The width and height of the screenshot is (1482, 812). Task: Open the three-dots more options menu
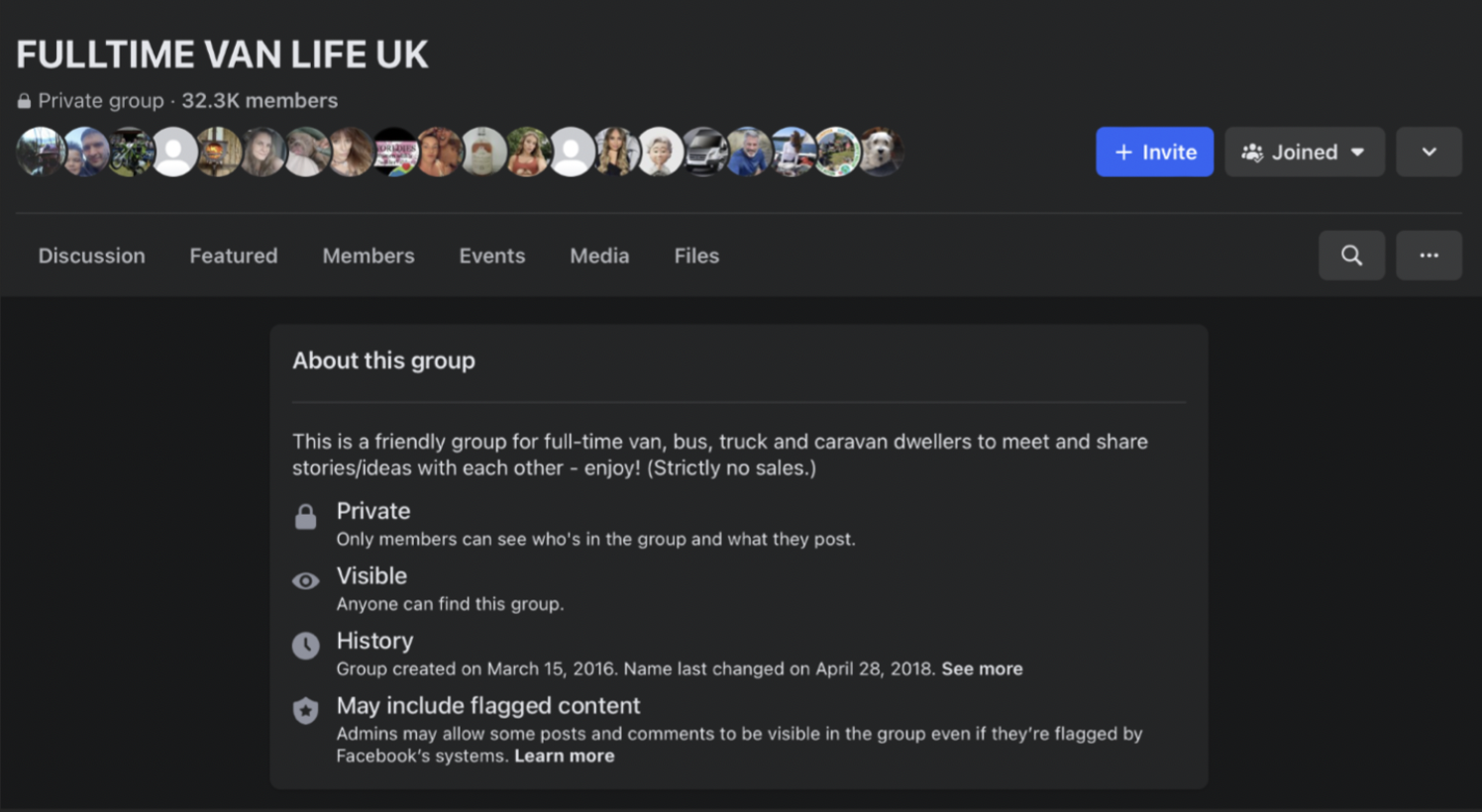pos(1429,255)
